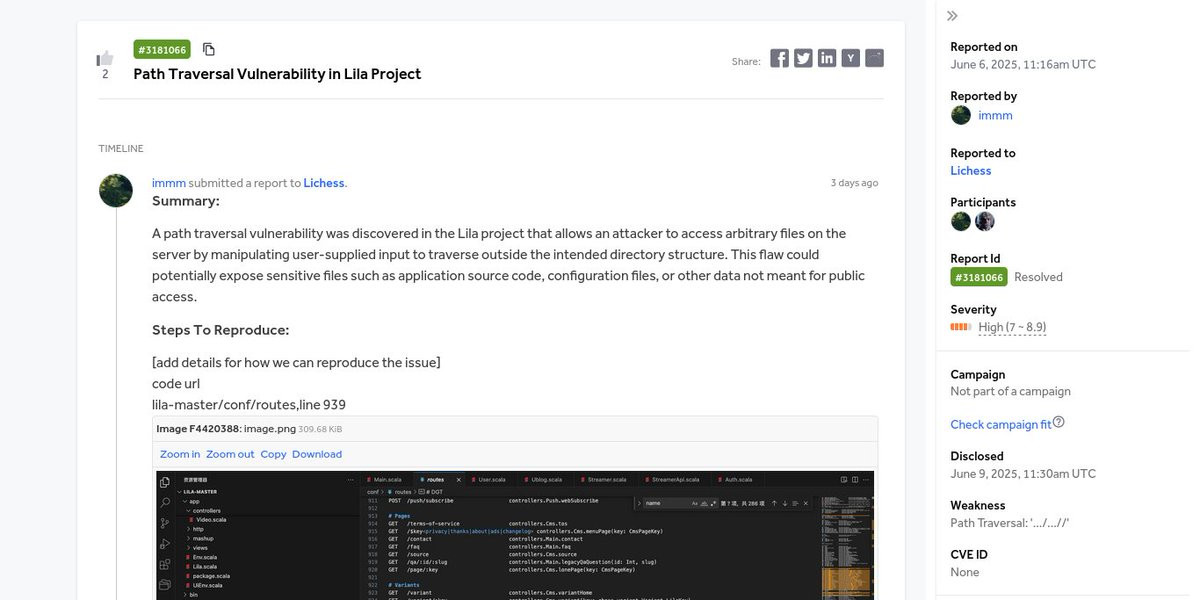Open immm's avatar in the timeline
This screenshot has height=600, width=1200.
coord(116,190)
